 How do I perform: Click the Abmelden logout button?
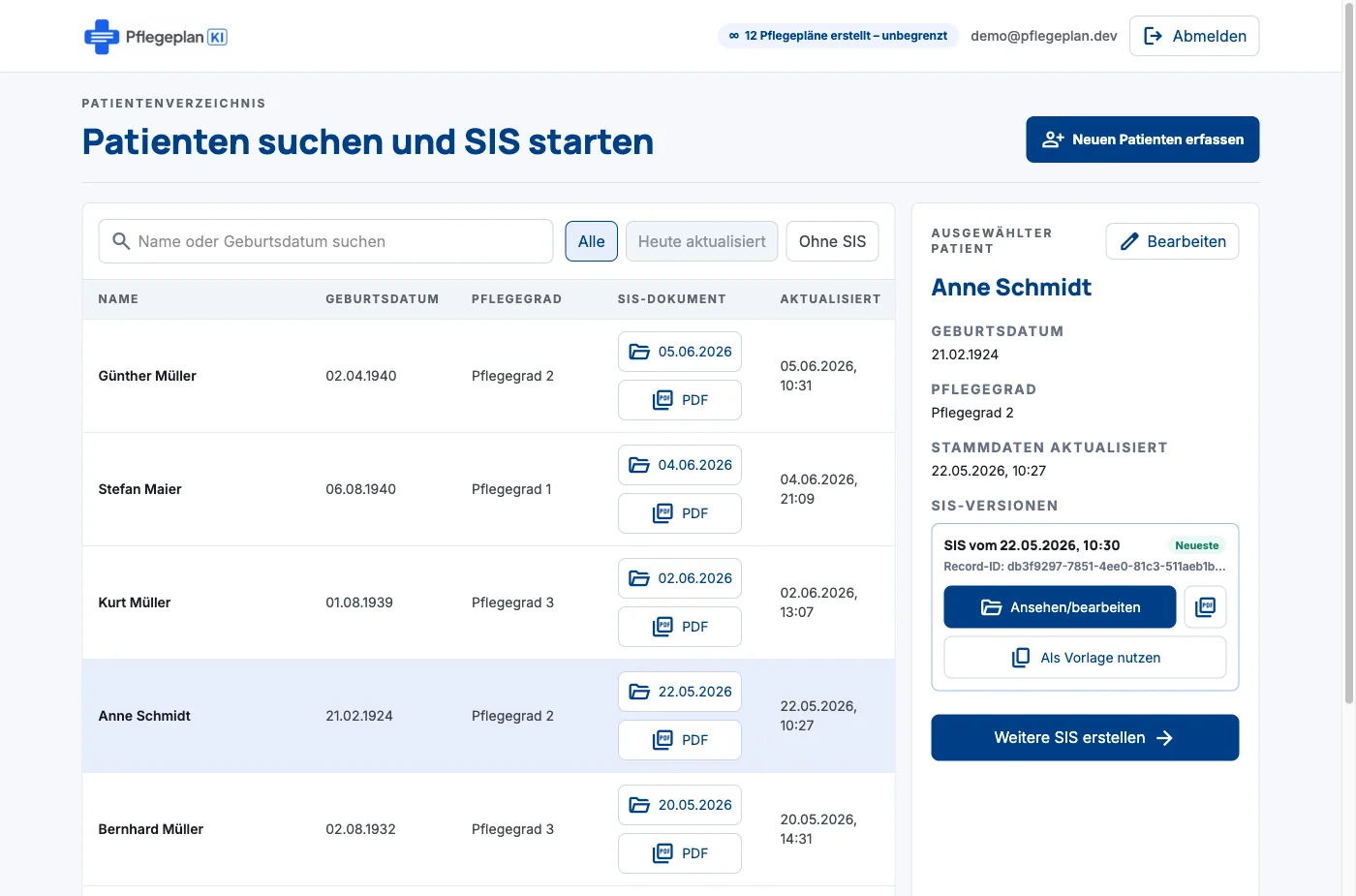(1194, 36)
